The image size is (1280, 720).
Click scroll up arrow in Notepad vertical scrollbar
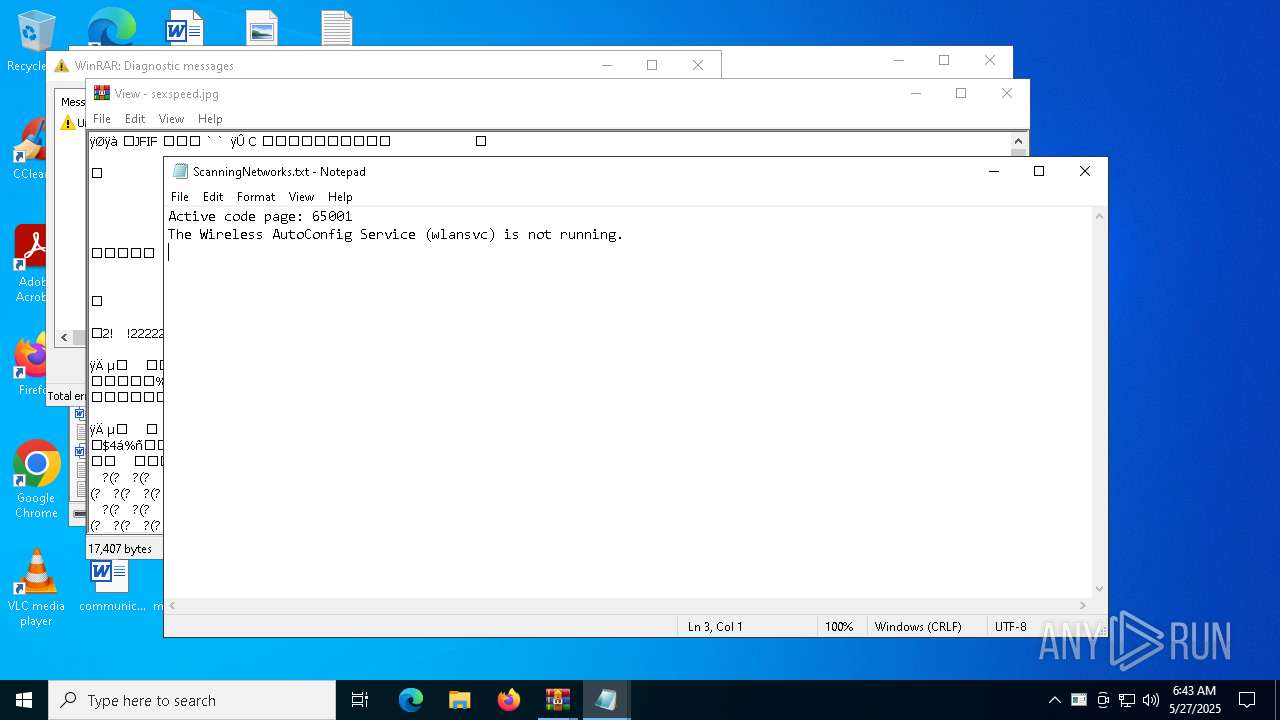[x=1099, y=215]
